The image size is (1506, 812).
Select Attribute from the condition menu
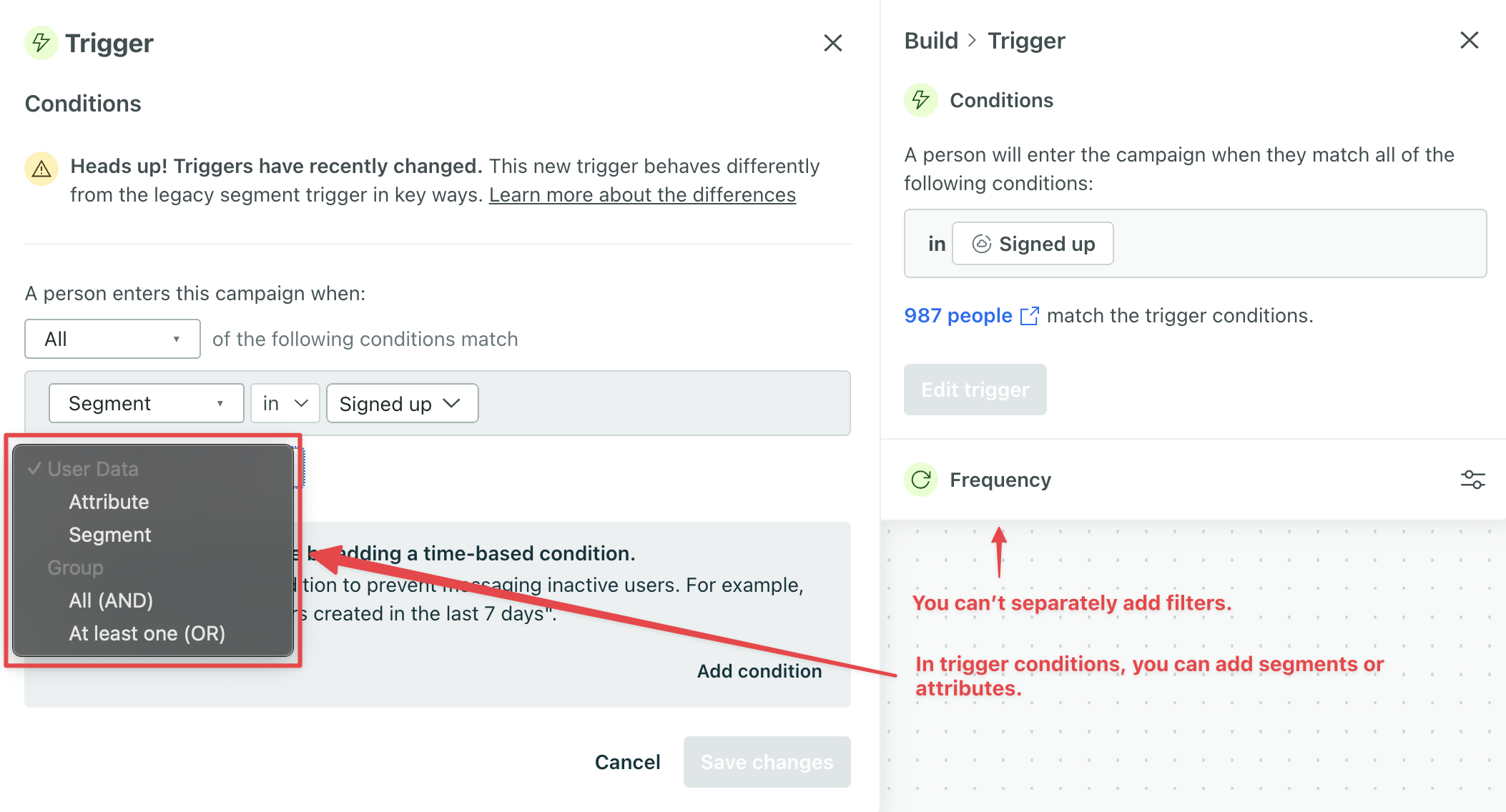click(x=109, y=501)
